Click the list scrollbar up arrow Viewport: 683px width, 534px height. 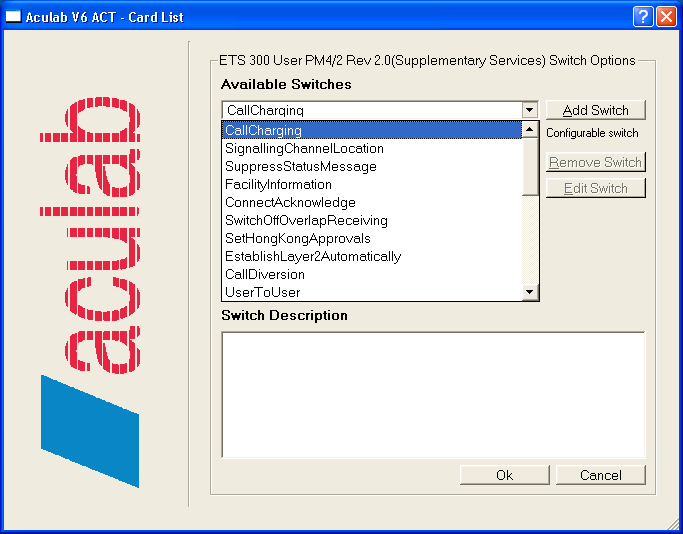coord(530,129)
